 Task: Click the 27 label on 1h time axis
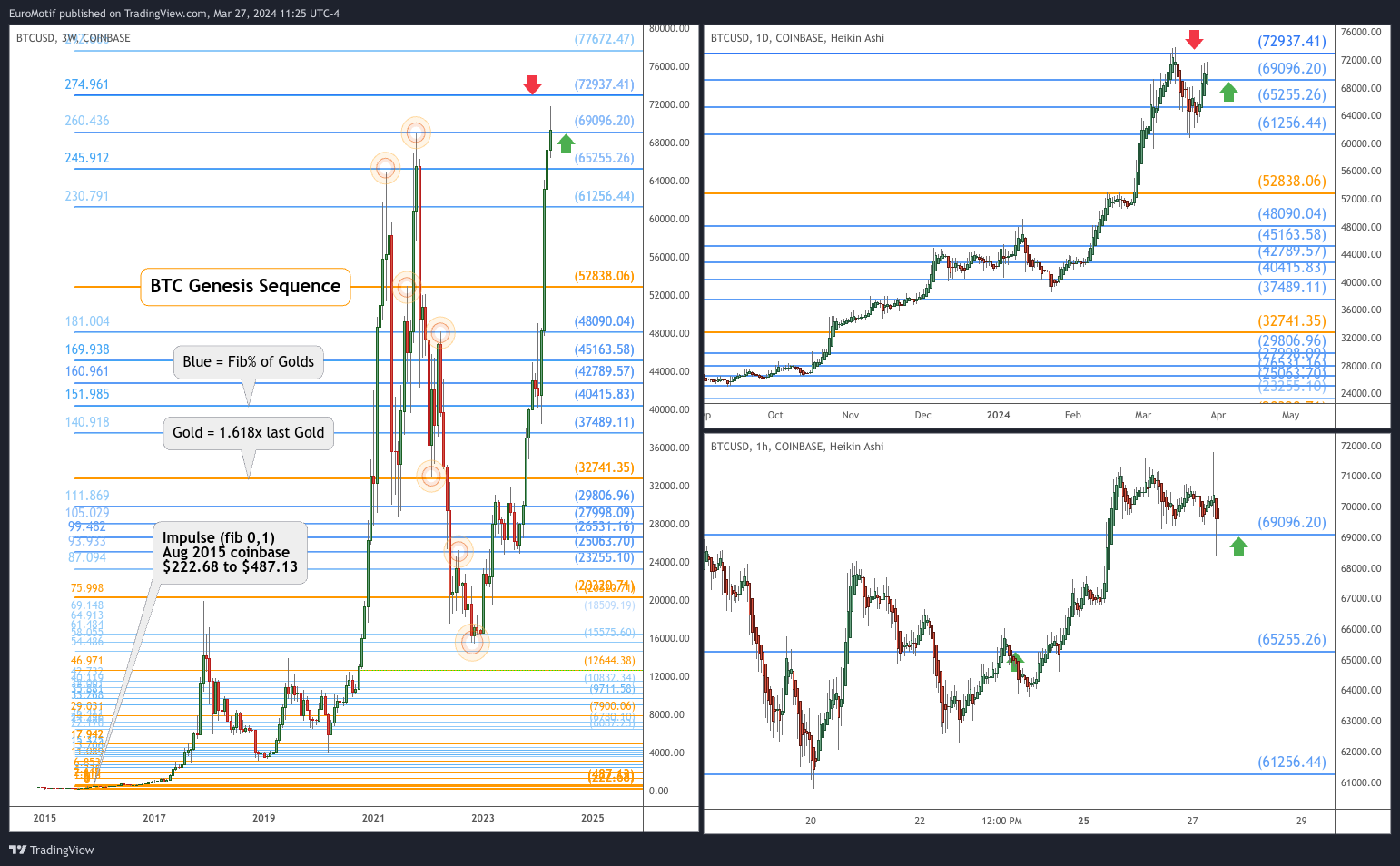1192,821
